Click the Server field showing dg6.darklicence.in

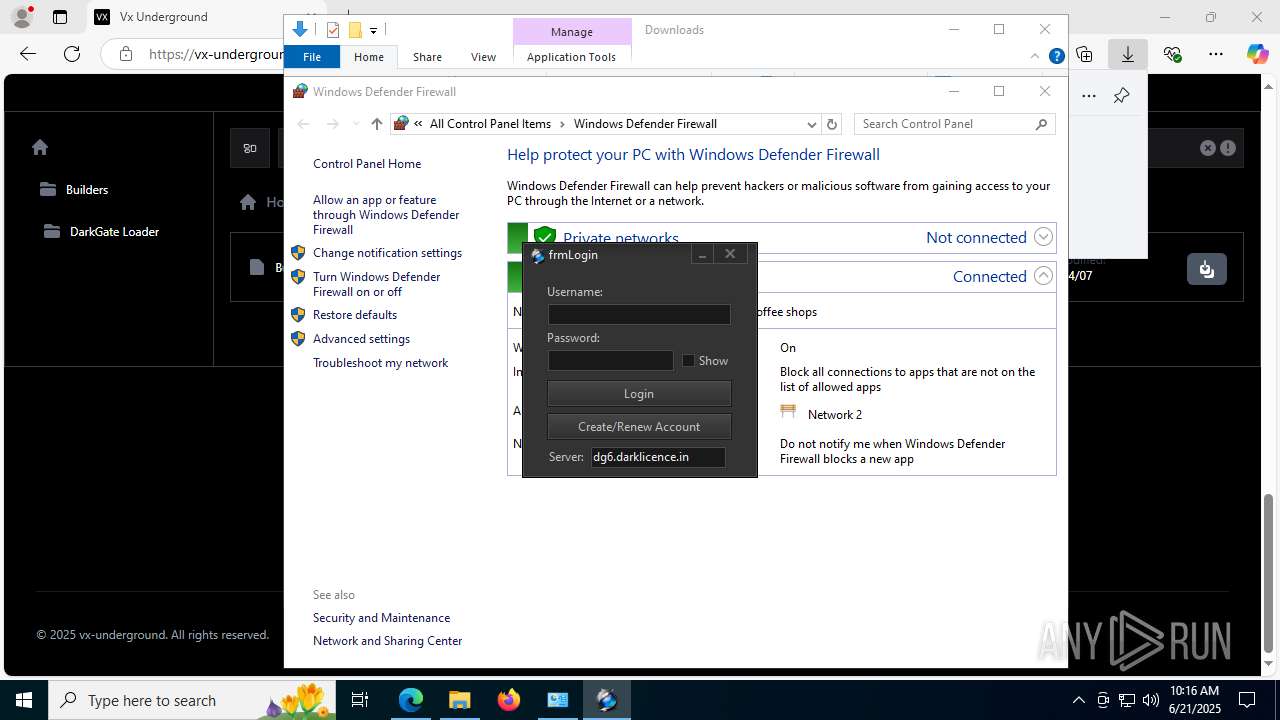[658, 457]
